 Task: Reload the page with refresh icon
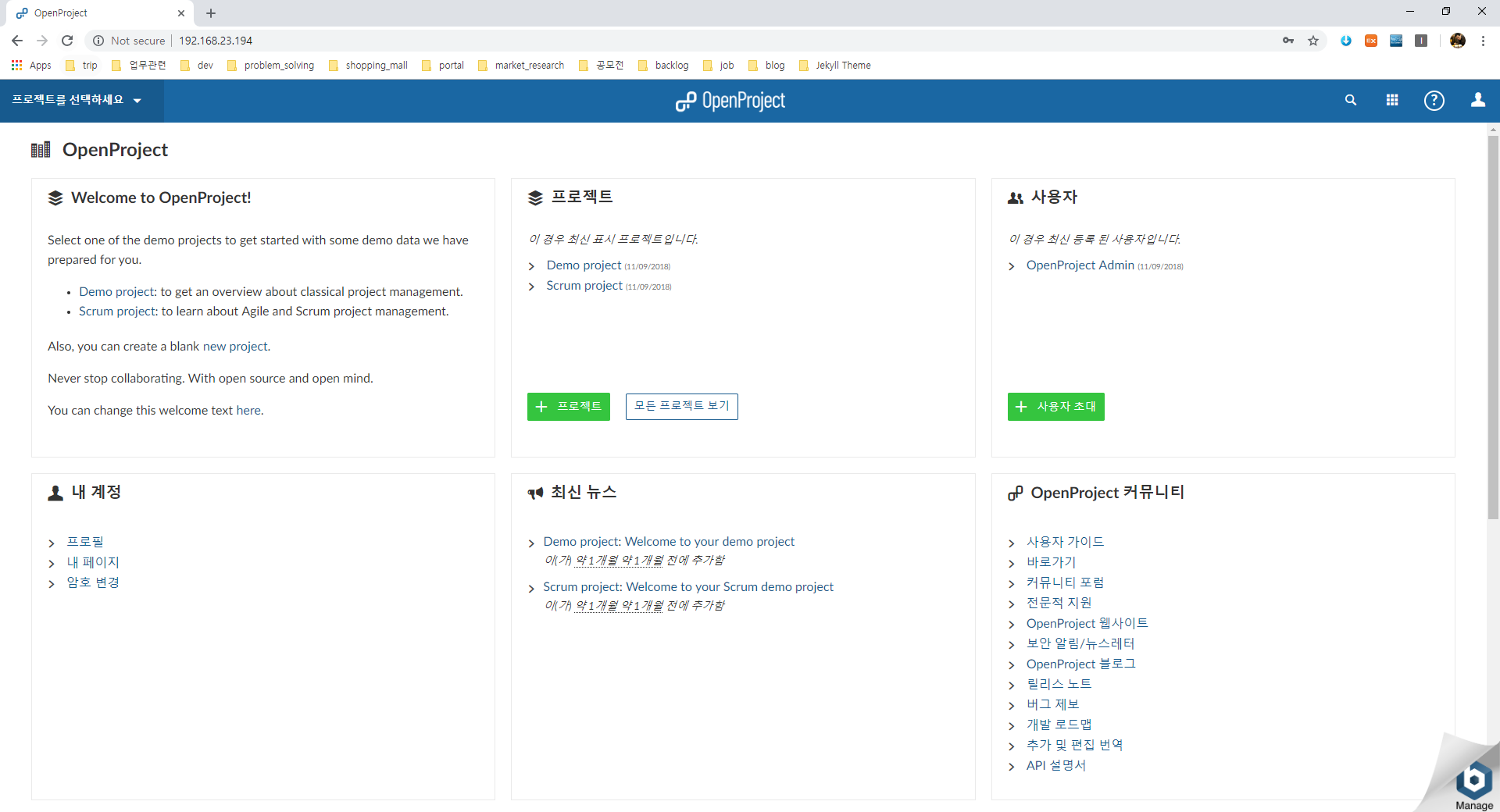point(67,41)
